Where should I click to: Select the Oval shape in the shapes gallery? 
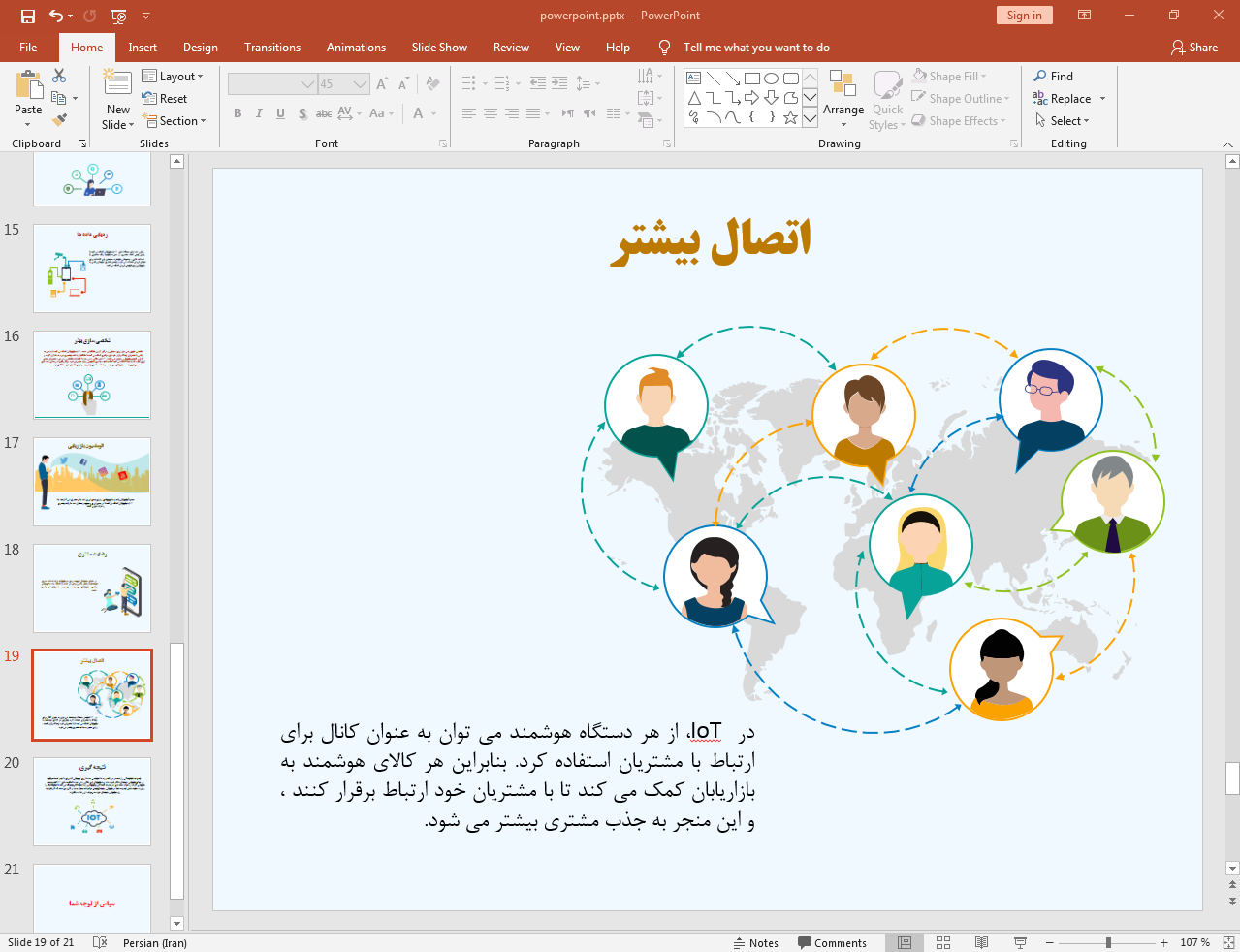tap(771, 79)
